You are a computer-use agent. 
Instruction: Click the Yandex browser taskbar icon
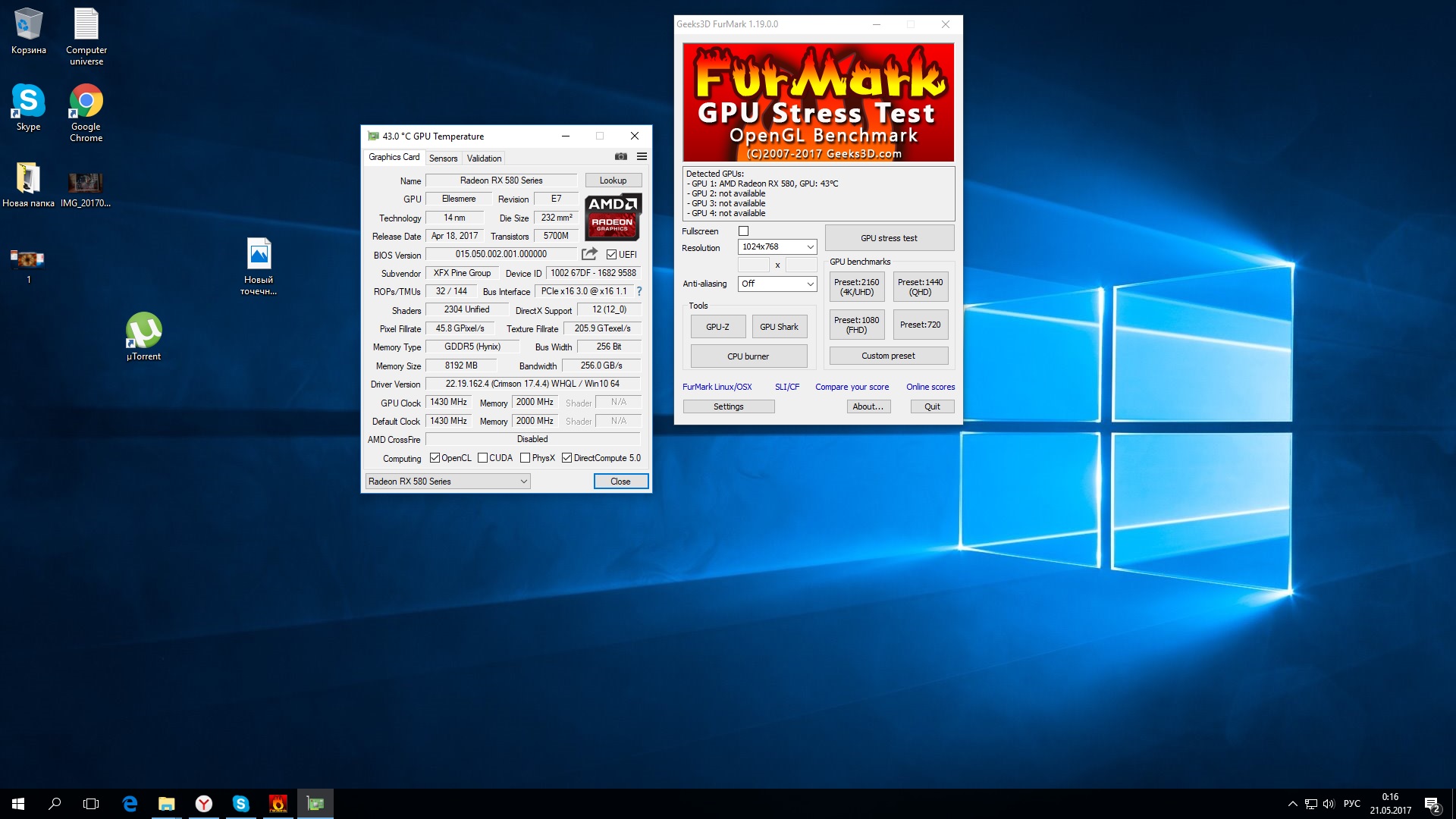[x=203, y=804]
